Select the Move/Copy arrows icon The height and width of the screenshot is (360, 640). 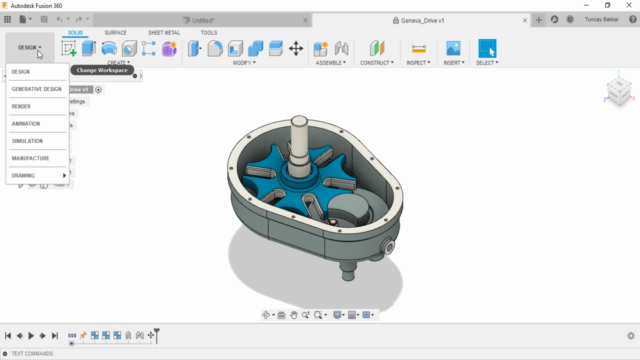click(x=296, y=49)
